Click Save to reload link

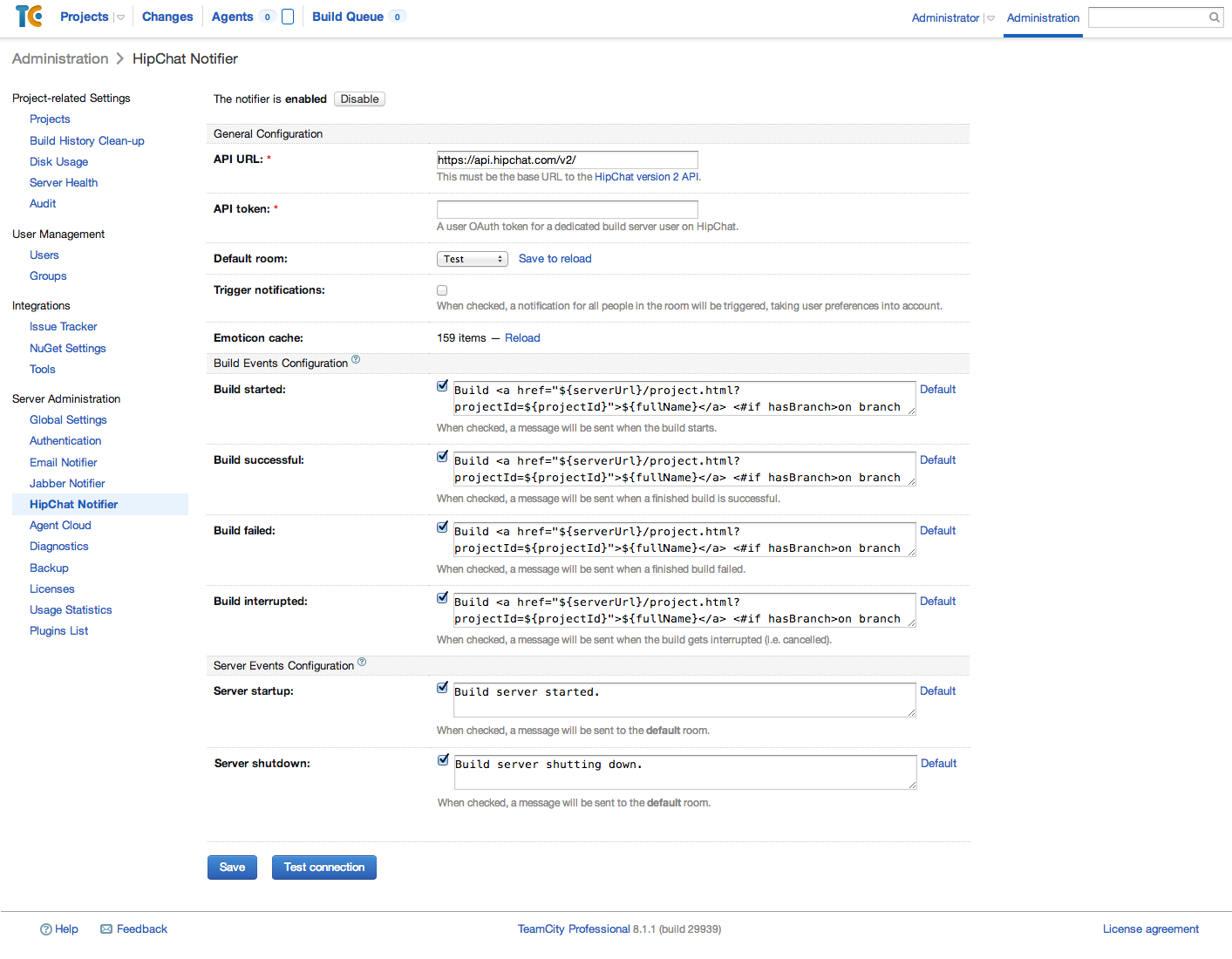pyautogui.click(x=555, y=259)
